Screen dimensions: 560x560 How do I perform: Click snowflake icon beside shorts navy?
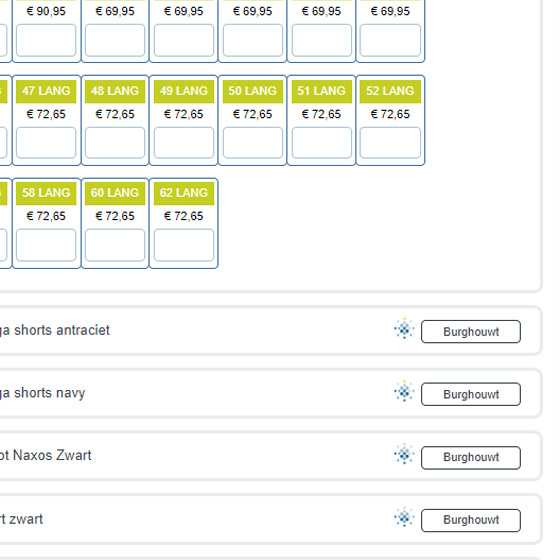tap(404, 391)
